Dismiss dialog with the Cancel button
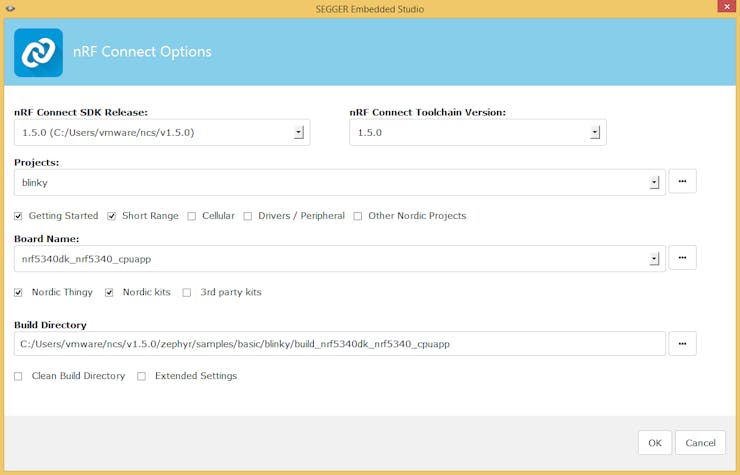740x475 pixels. [x=700, y=443]
